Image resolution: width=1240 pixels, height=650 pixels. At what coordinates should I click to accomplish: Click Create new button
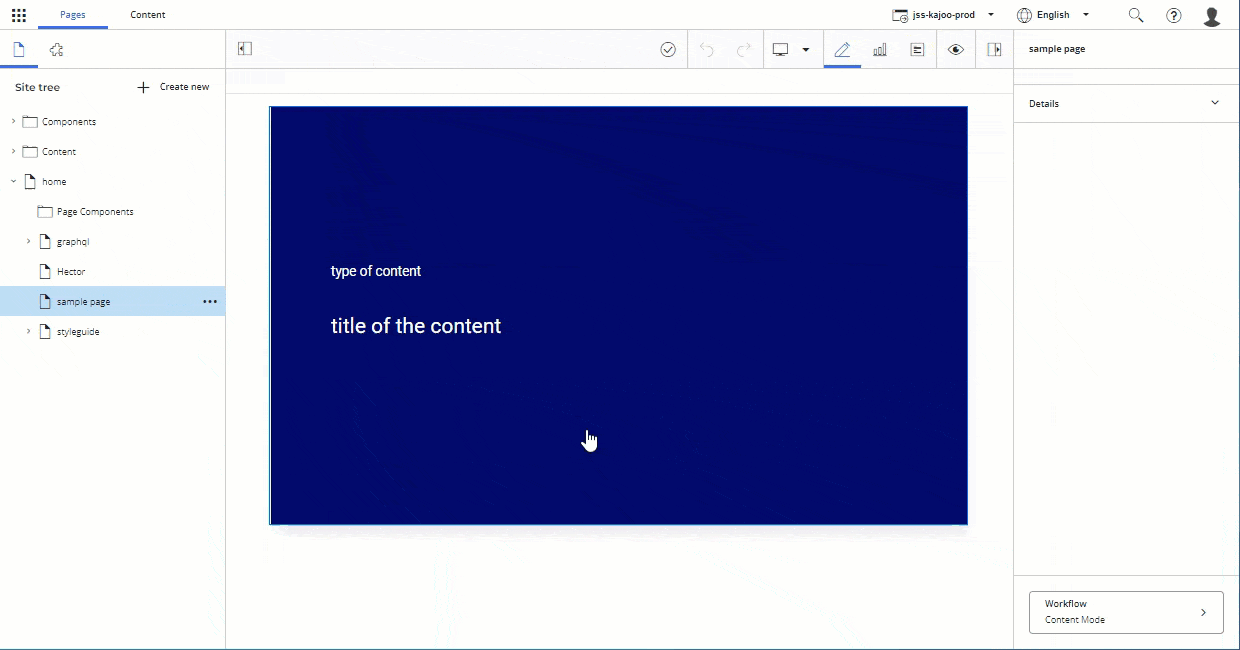[173, 87]
